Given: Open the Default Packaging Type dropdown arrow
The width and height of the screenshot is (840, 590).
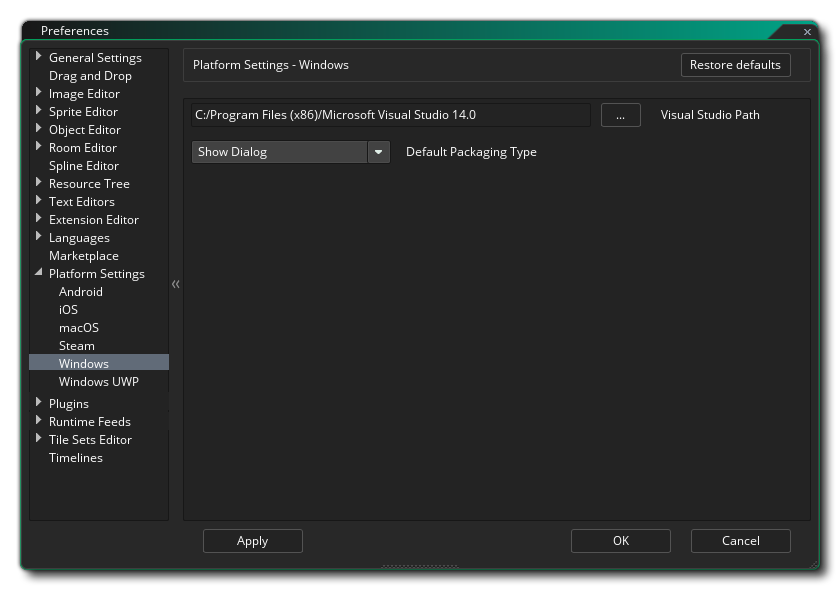Looking at the screenshot, I should click(378, 152).
